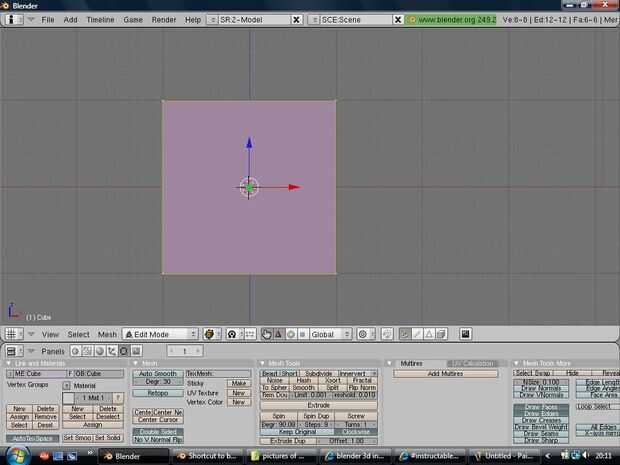The image size is (620, 465).
Task: Open the Render menu
Action: pos(164,19)
